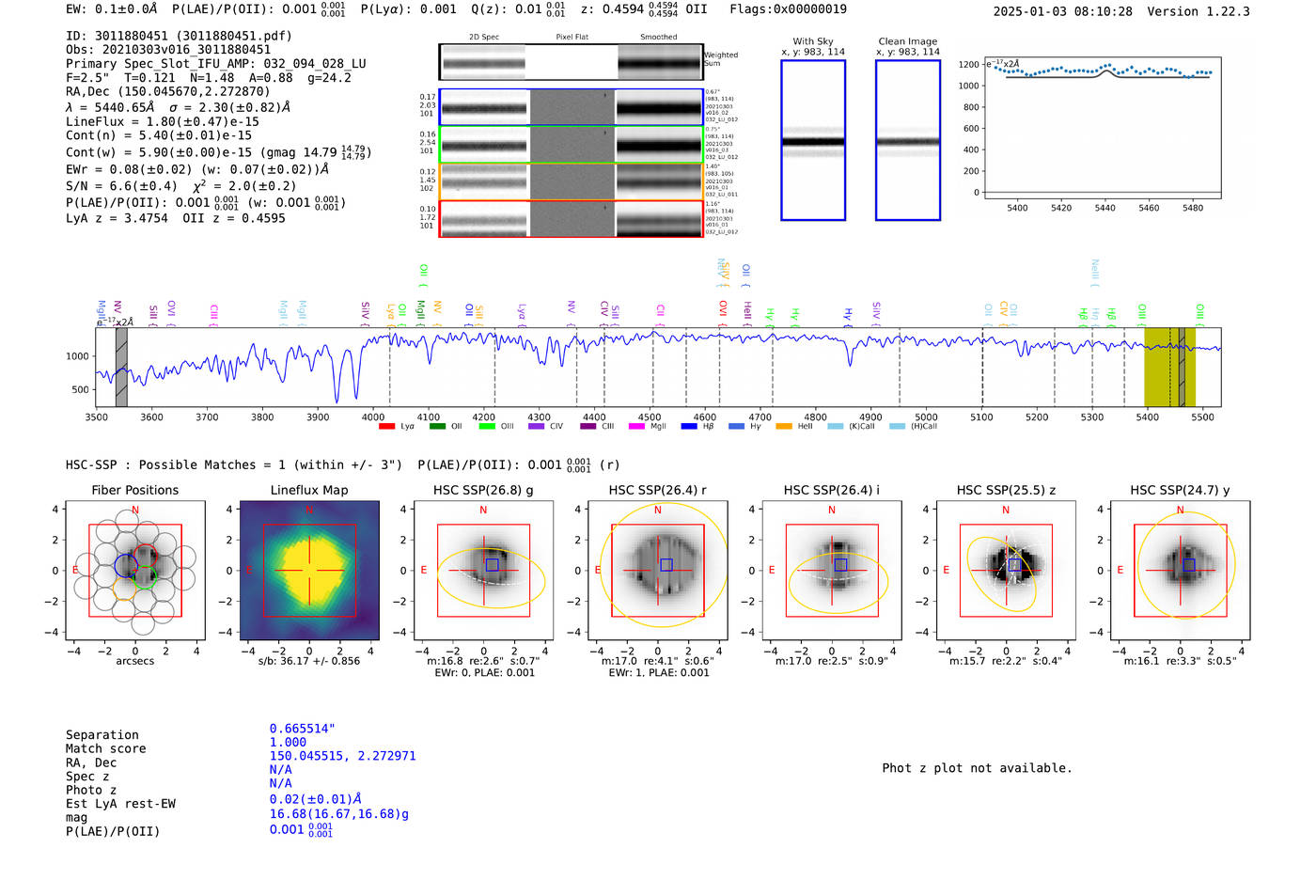The height and width of the screenshot is (896, 1316).
Task: Open the HSC SSP(26.4) i cutout
Action: pos(832,571)
